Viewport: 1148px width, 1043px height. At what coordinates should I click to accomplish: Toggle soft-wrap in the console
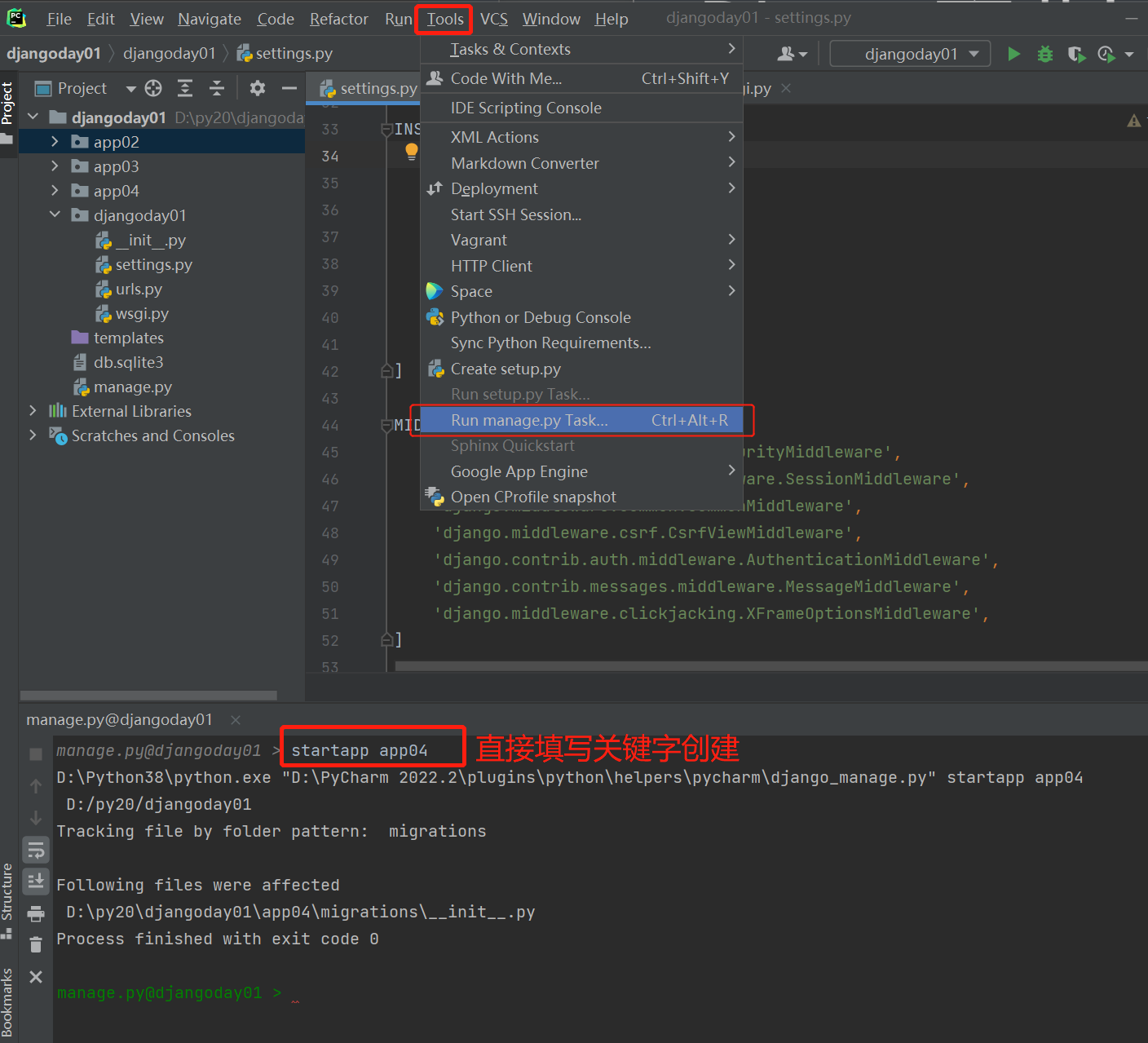(x=36, y=851)
